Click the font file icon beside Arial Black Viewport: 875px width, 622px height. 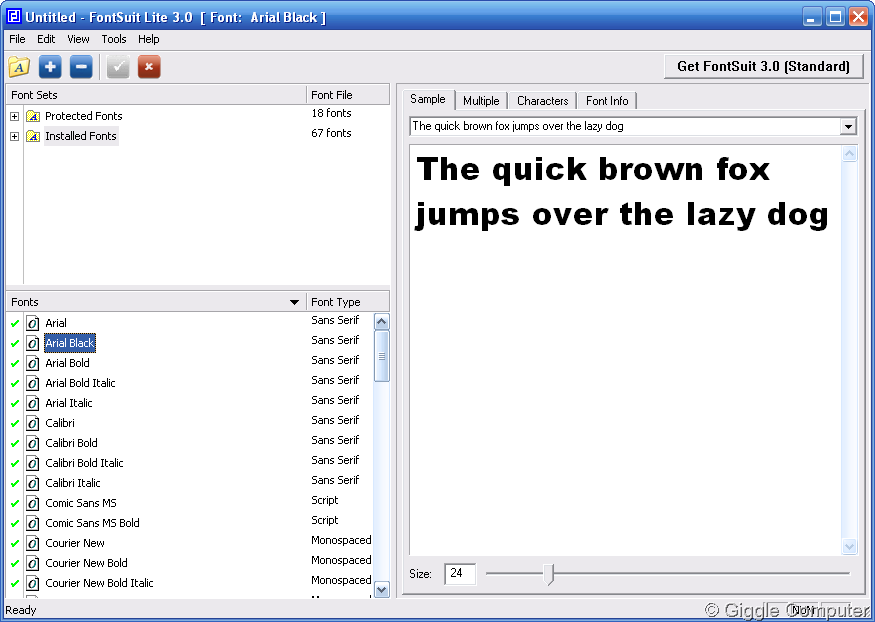click(x=33, y=343)
